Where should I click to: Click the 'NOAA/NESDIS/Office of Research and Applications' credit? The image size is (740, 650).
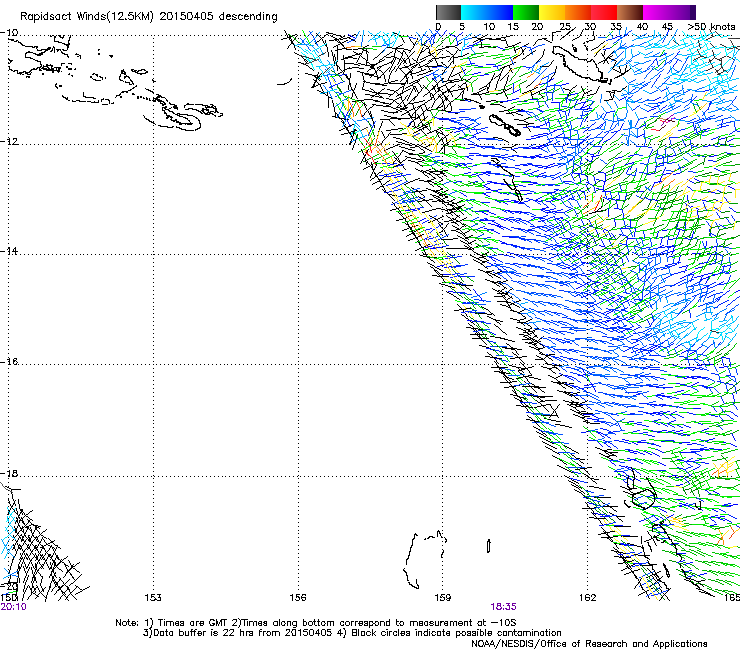tap(589, 644)
